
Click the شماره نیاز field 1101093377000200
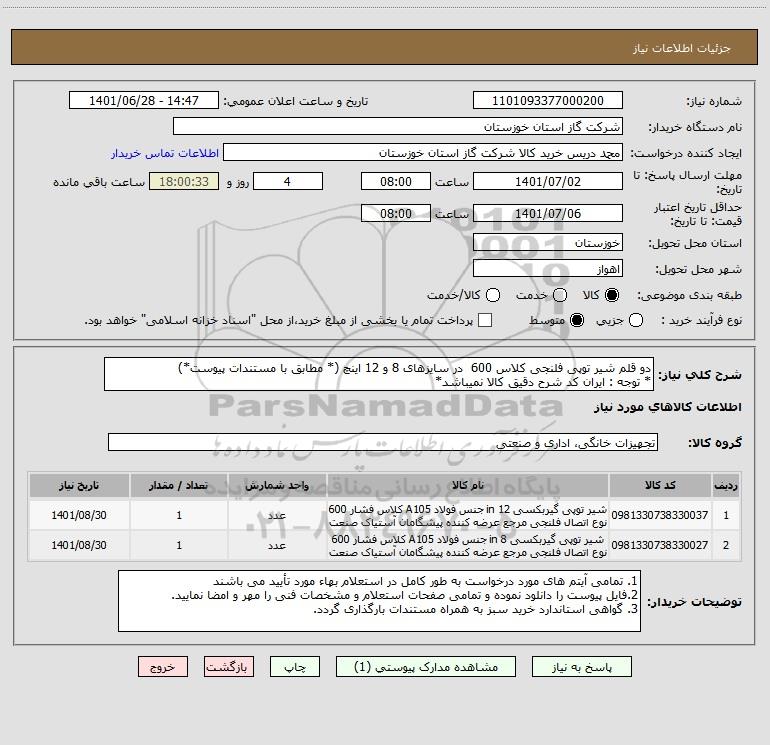click(548, 100)
